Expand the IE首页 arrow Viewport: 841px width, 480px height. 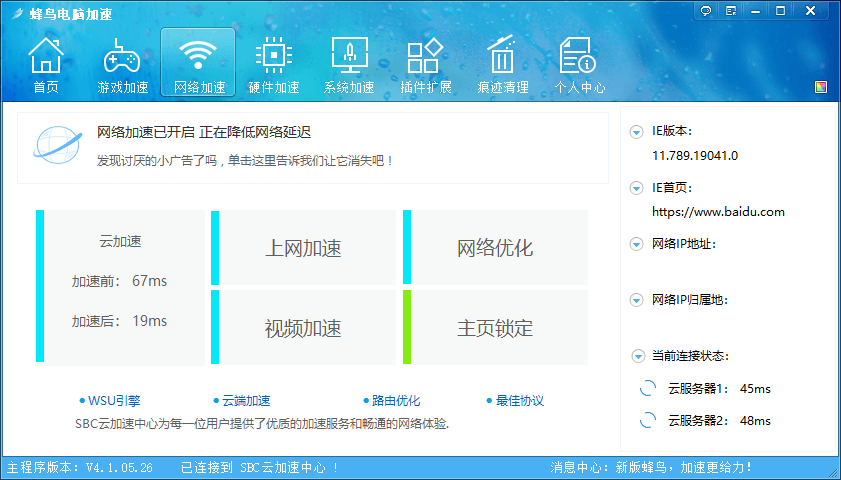click(x=636, y=188)
